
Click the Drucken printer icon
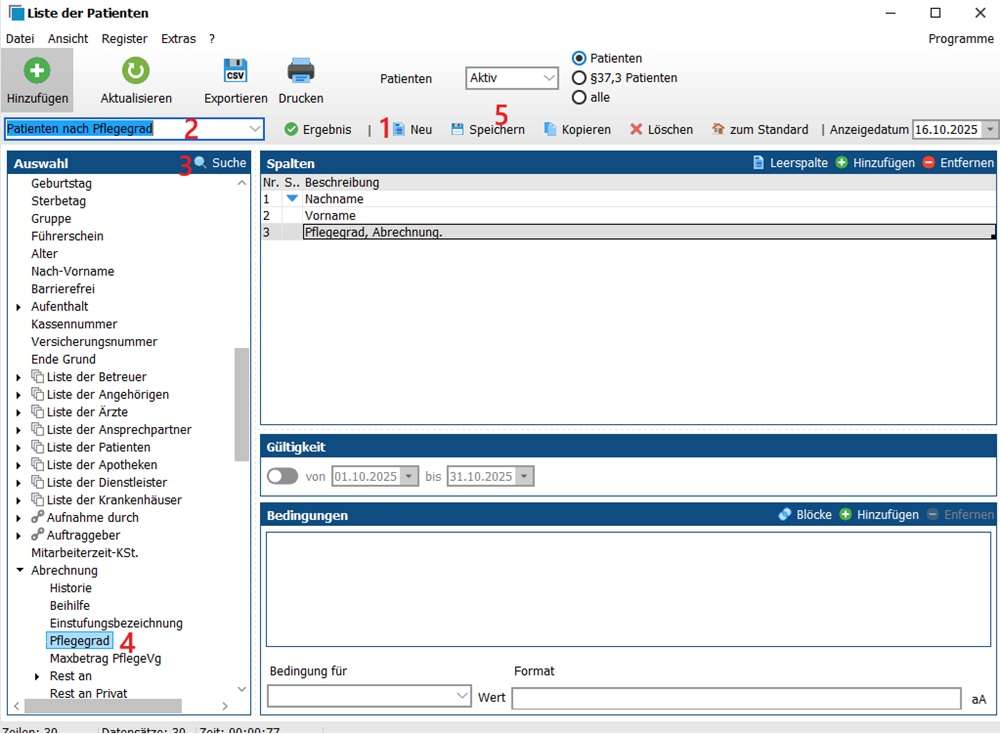301,71
